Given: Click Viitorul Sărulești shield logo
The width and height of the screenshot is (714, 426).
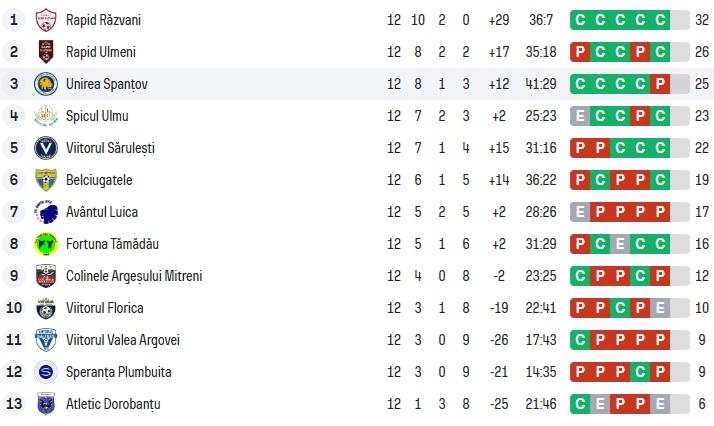Looking at the screenshot, I should pyautogui.click(x=46, y=147).
